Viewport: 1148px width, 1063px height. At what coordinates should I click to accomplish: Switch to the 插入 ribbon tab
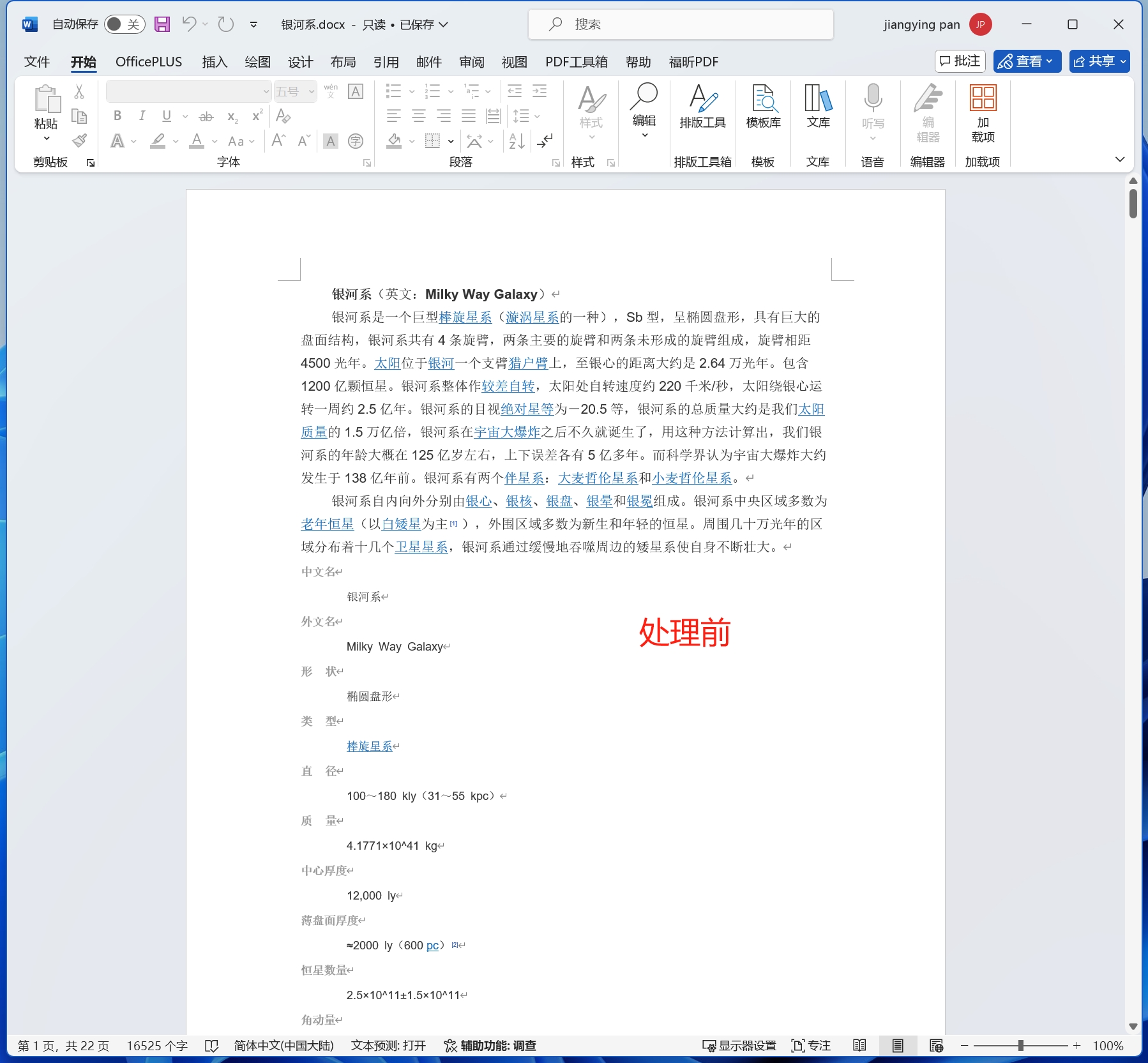[x=215, y=61]
